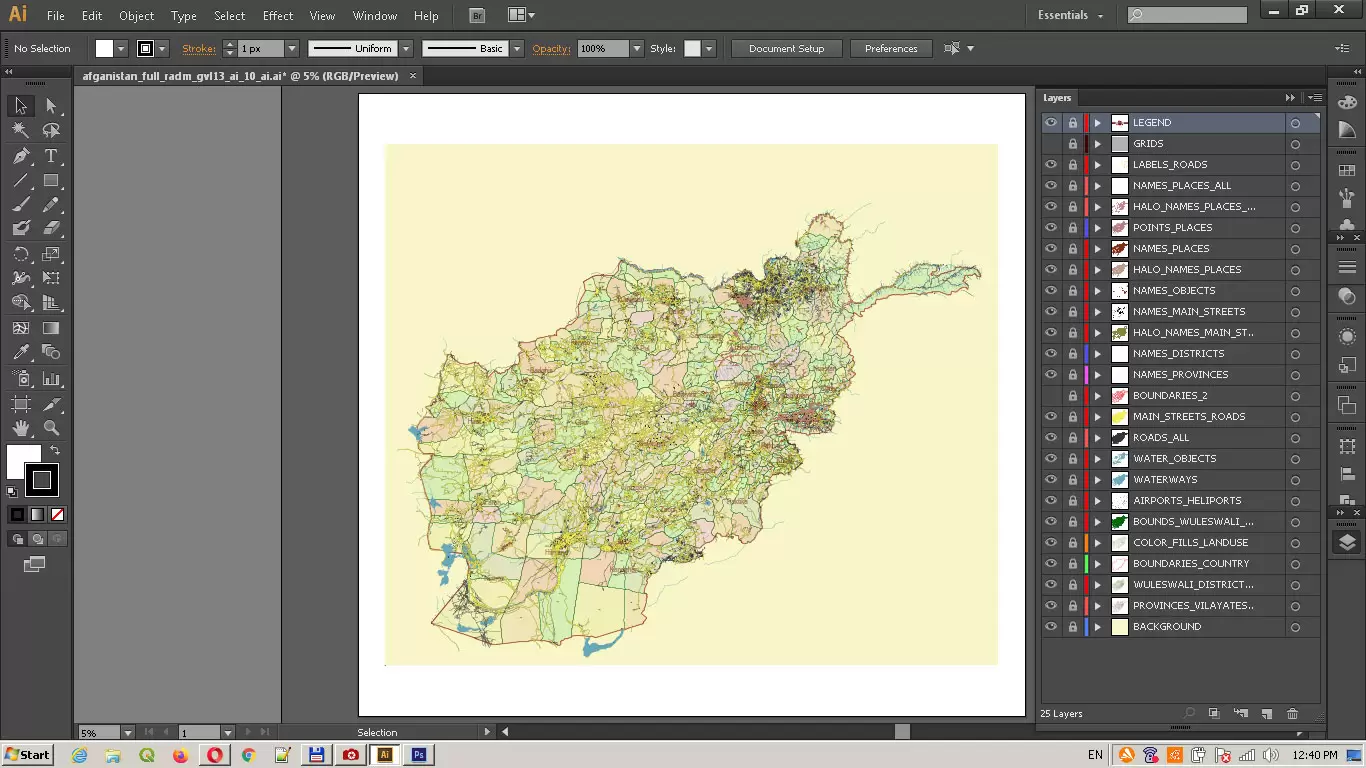Choose the Line Segment tool

coord(21,181)
